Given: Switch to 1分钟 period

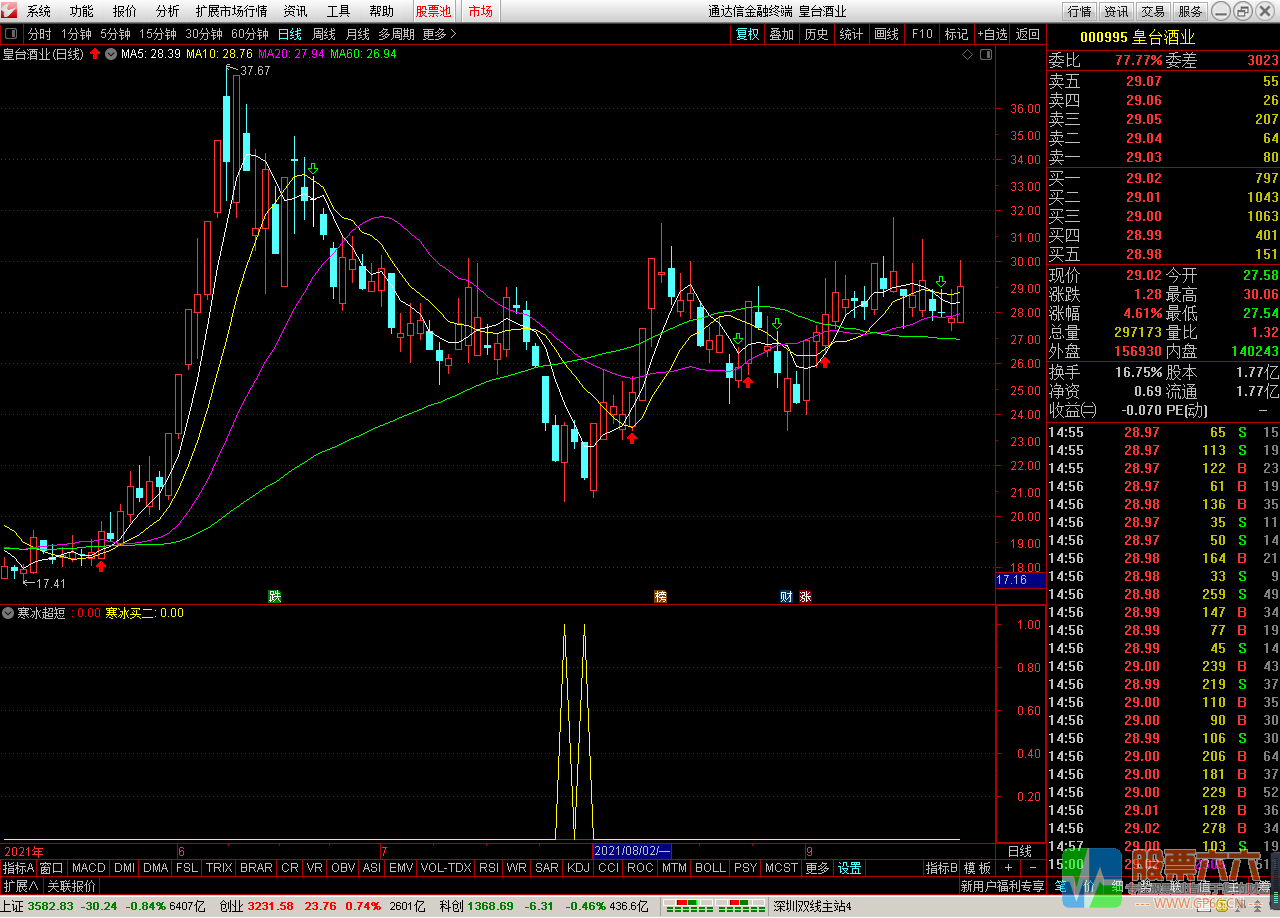Looking at the screenshot, I should 77,34.
